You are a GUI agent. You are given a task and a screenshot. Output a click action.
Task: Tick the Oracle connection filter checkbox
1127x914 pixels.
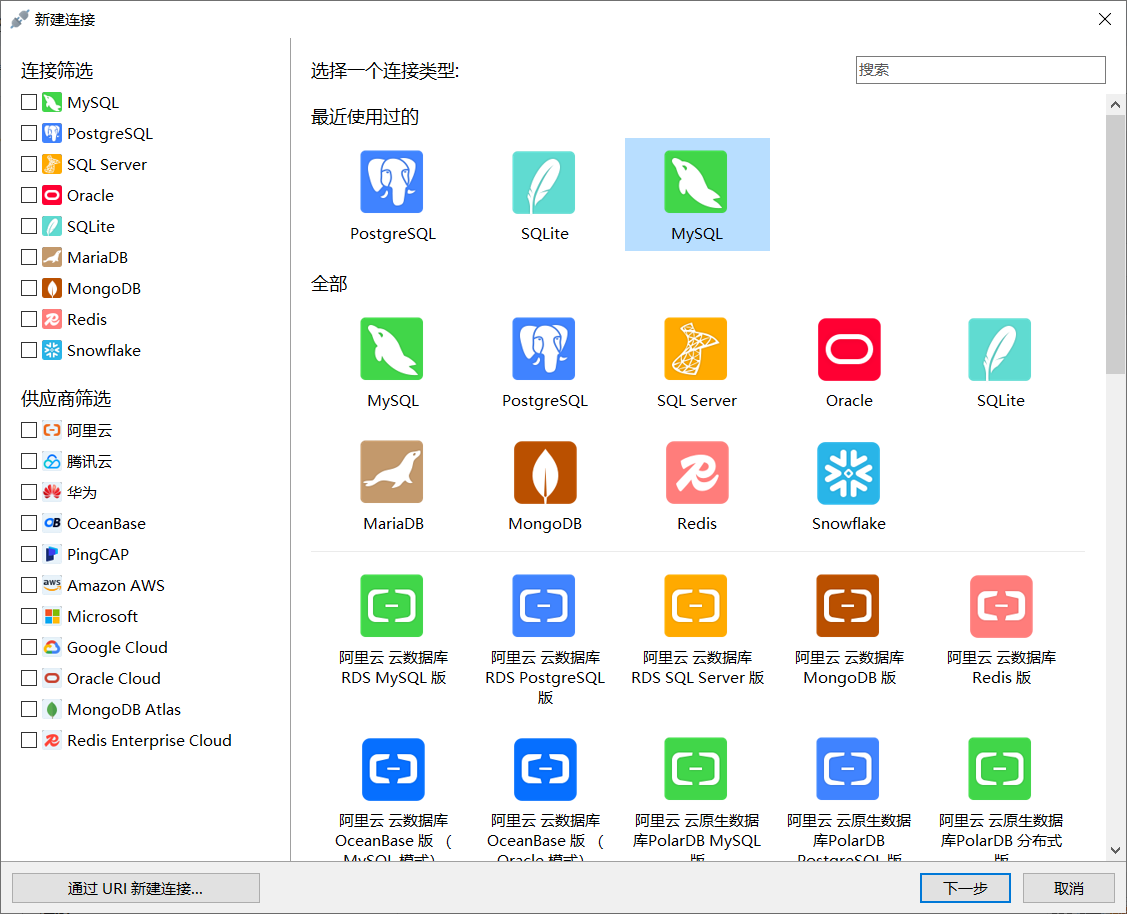[29, 196]
